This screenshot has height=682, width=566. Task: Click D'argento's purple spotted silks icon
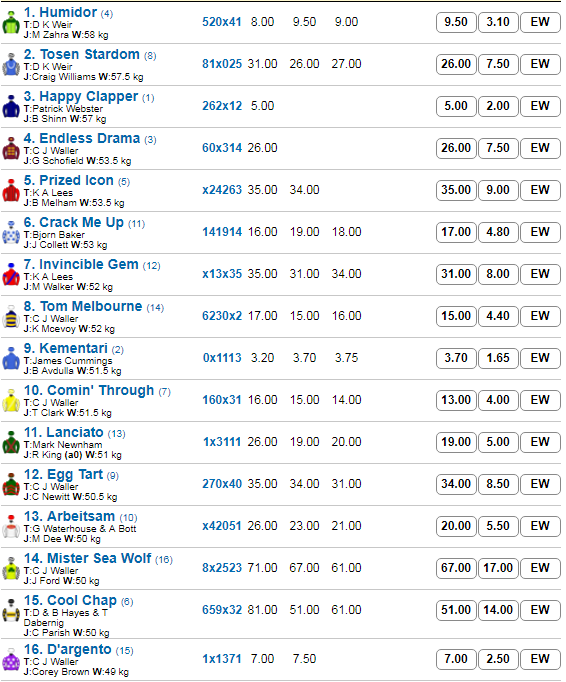click(x=11, y=660)
